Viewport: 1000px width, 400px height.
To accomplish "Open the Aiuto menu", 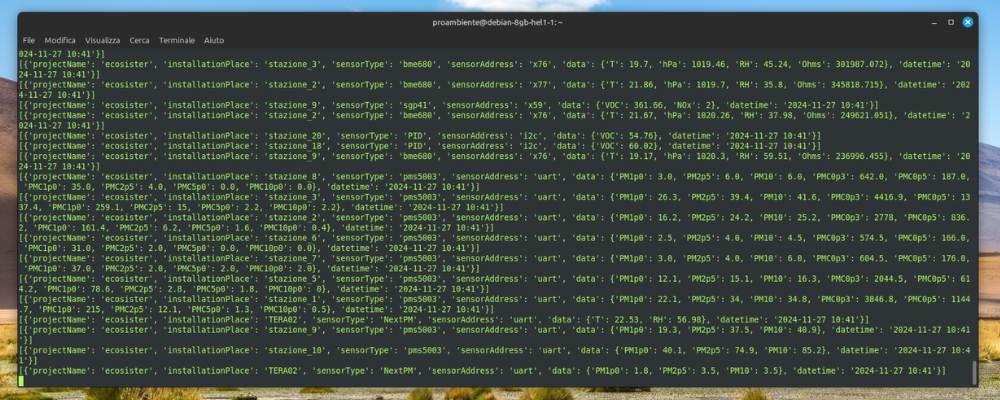I will click(x=214, y=40).
